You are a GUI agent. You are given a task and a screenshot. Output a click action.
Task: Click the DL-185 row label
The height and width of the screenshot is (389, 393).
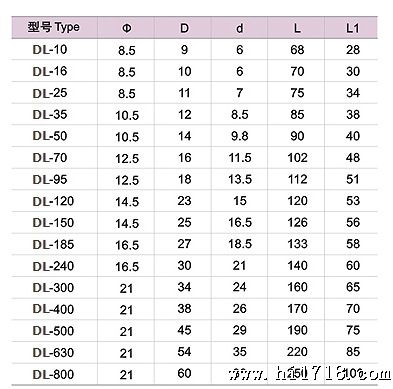pyautogui.click(x=53, y=244)
